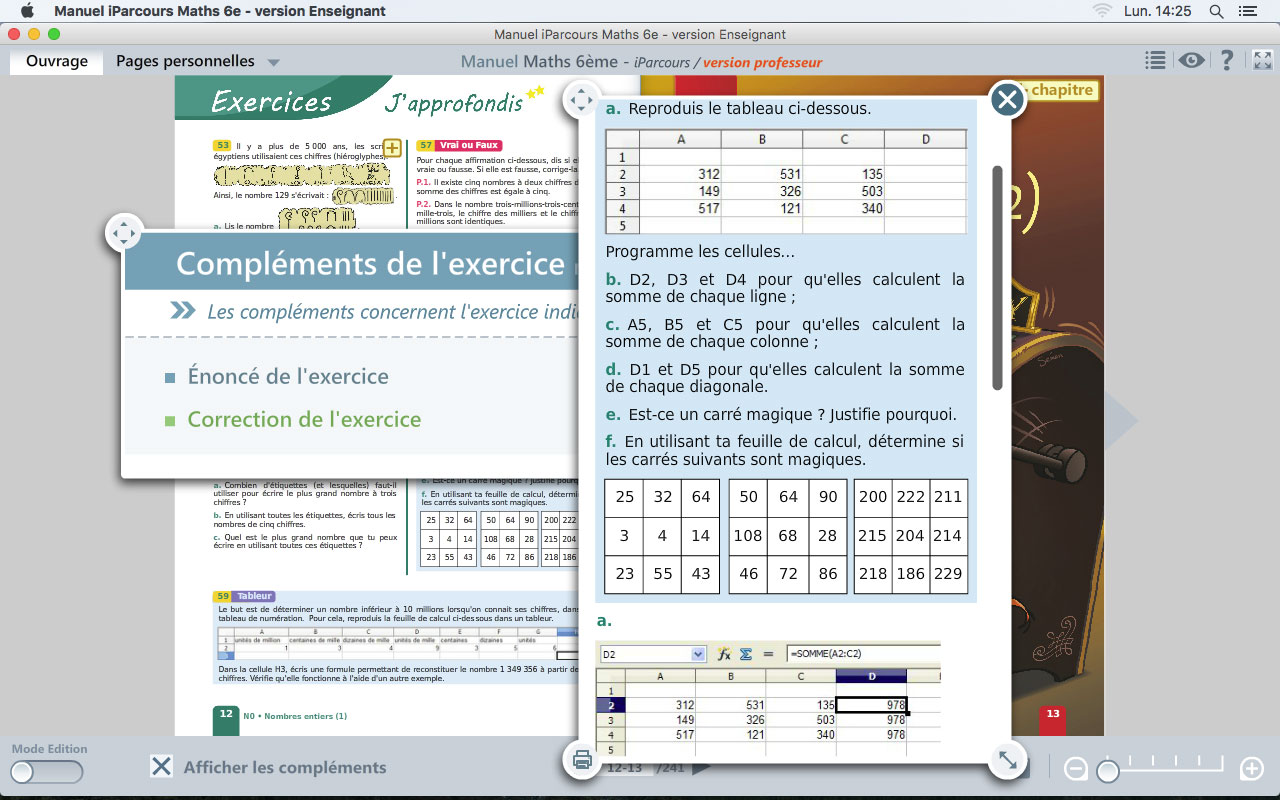Click the Vrai ou Faux exercise label
Screen dimensions: 1280x800
click(468, 145)
